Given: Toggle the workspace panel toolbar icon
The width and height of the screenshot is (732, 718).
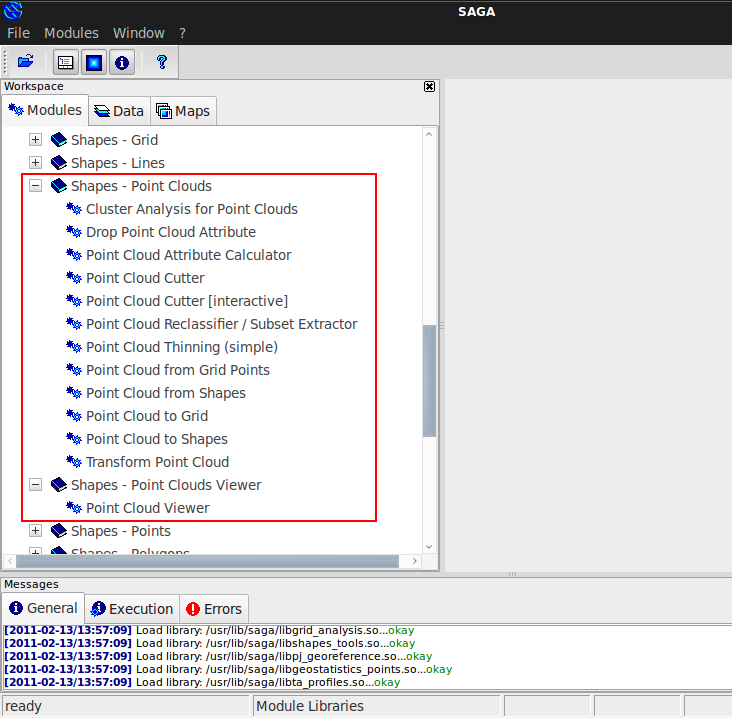Looking at the screenshot, I should click(x=66, y=62).
